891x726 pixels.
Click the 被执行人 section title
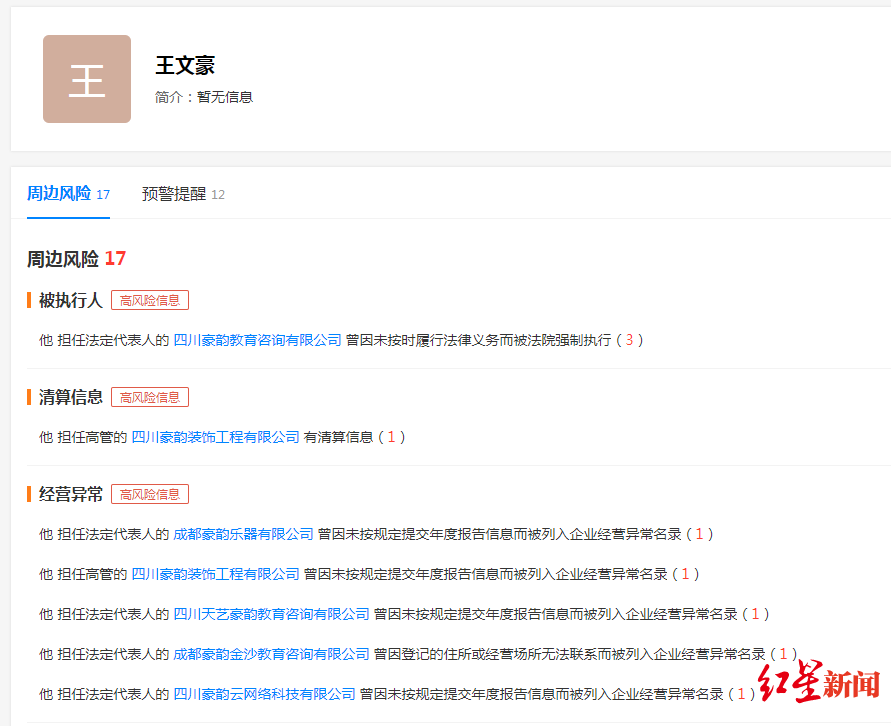(x=70, y=300)
